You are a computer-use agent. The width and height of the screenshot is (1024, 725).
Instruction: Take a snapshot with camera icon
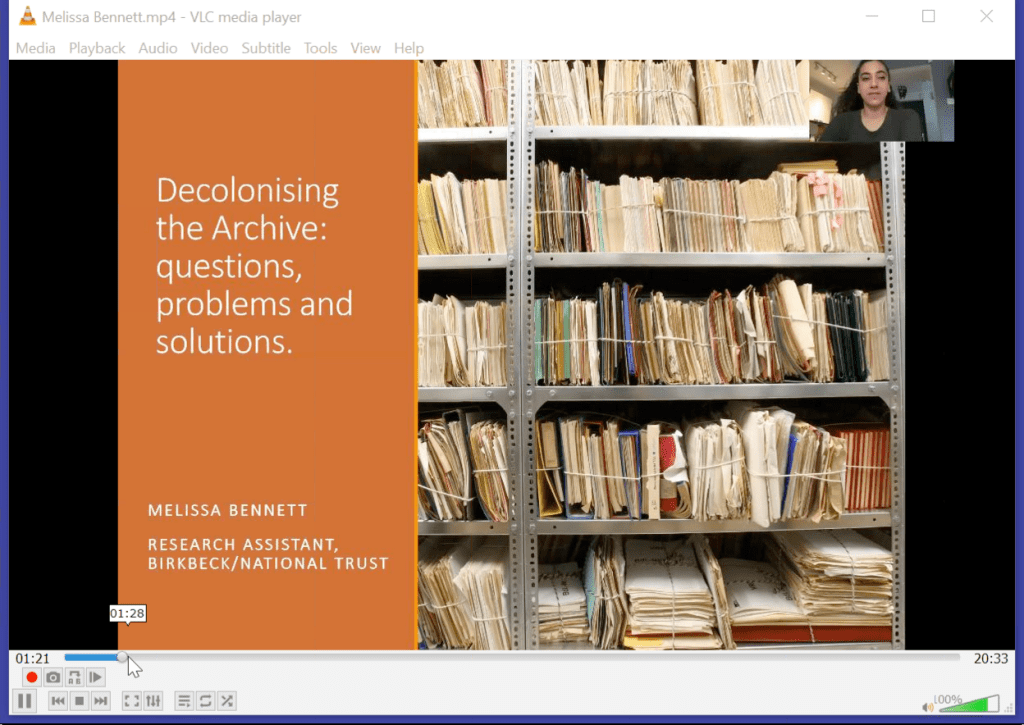(x=53, y=677)
